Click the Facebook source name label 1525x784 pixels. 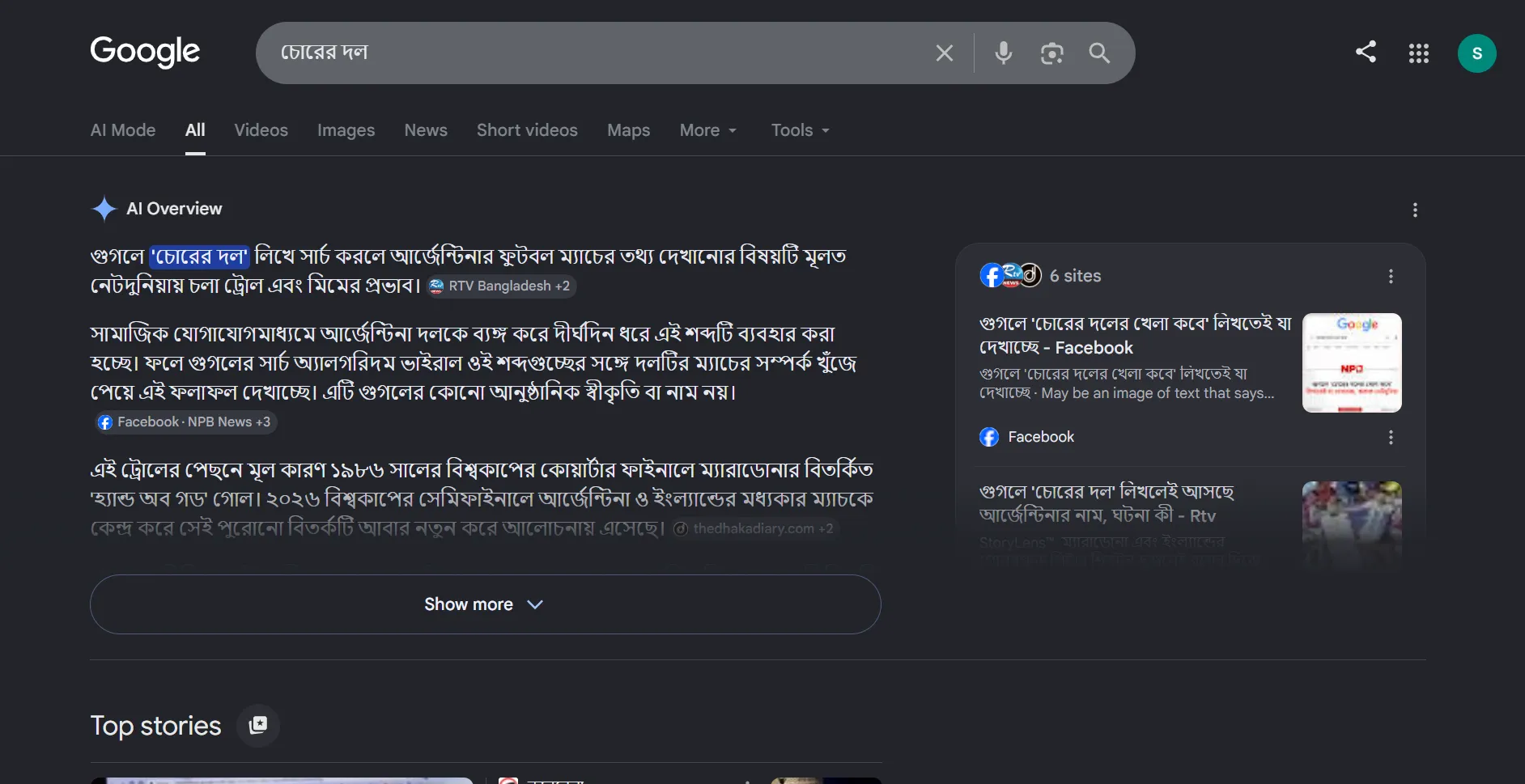(x=1041, y=437)
